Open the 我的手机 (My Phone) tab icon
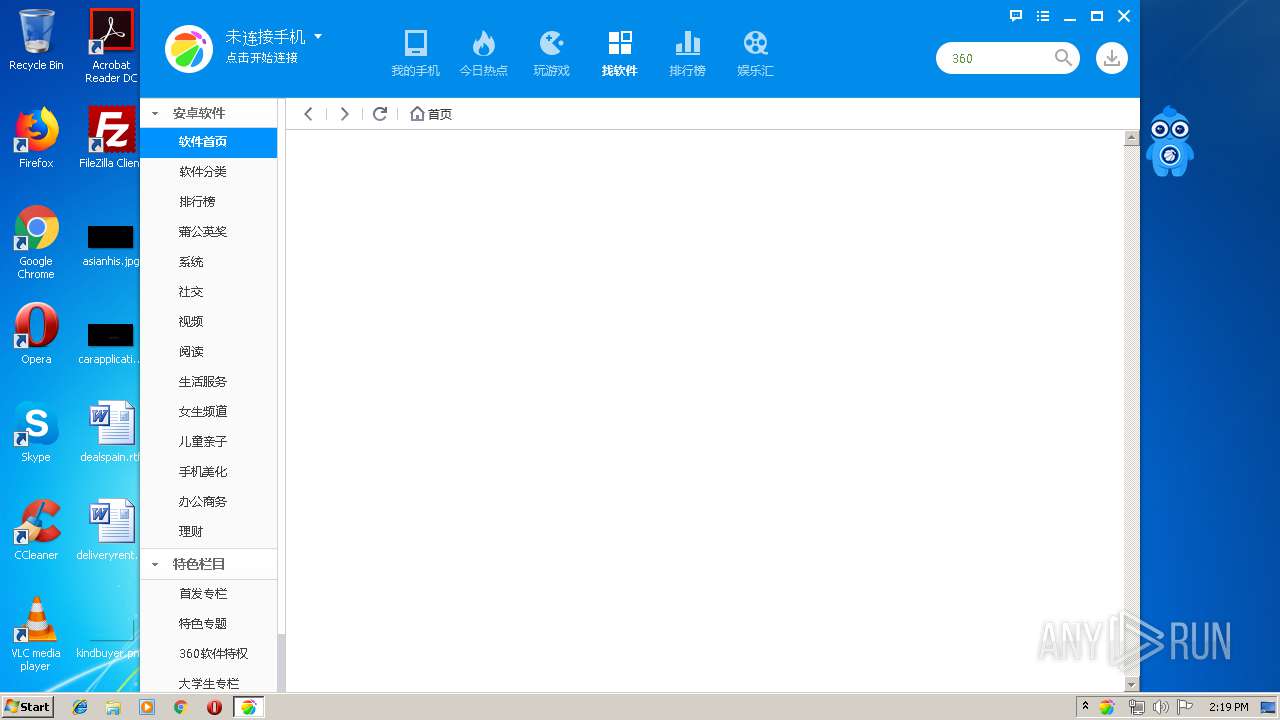Image resolution: width=1280 pixels, height=720 pixels. click(416, 43)
